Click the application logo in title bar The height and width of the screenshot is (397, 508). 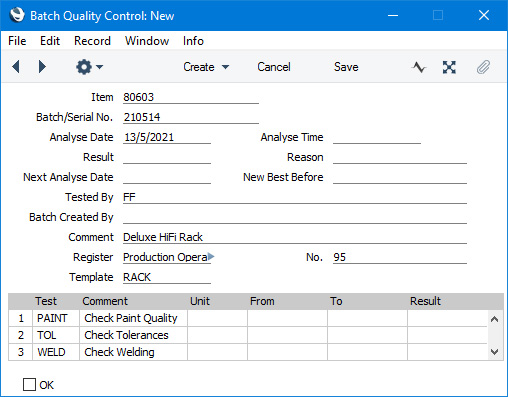click(x=17, y=15)
